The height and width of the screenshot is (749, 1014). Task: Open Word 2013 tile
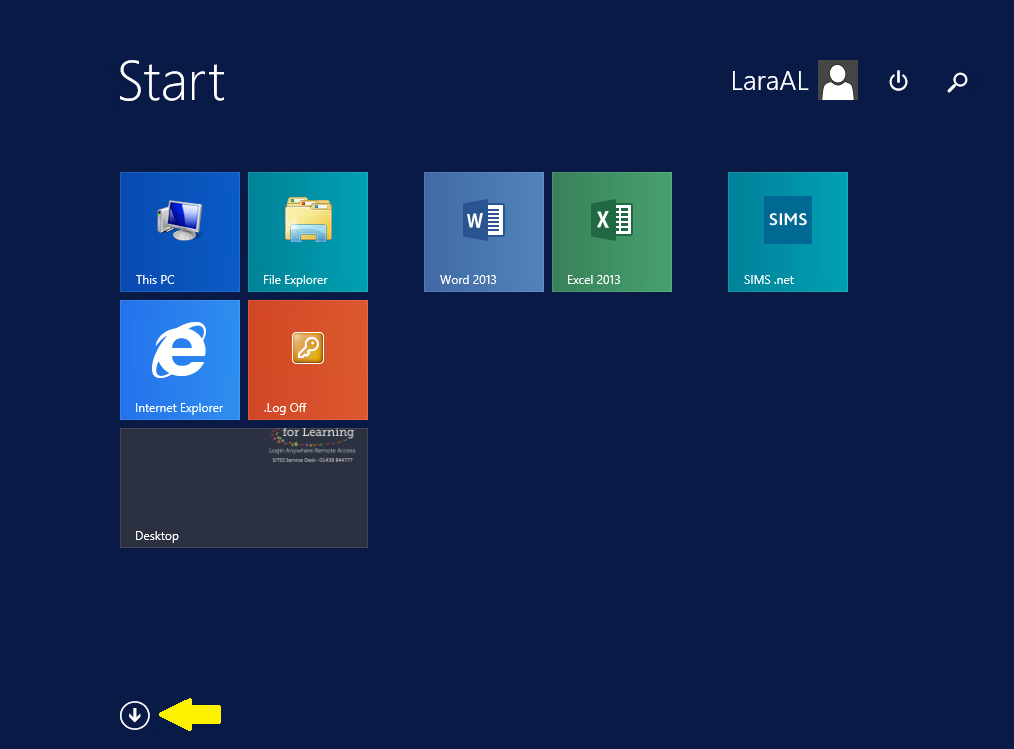point(484,232)
